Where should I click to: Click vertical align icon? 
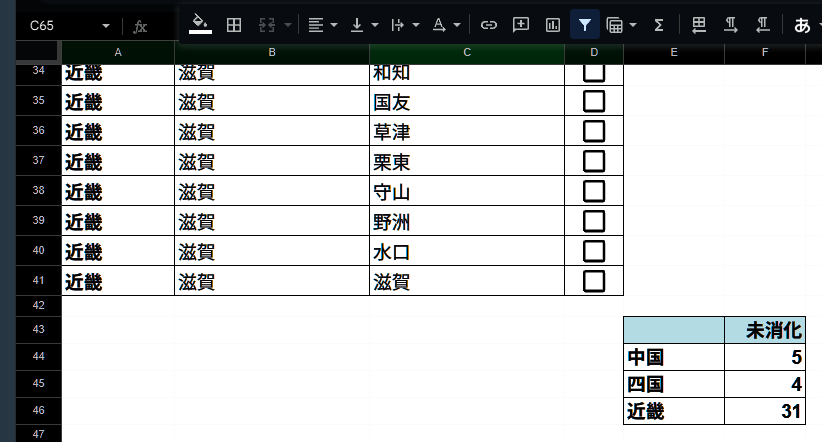(x=357, y=25)
